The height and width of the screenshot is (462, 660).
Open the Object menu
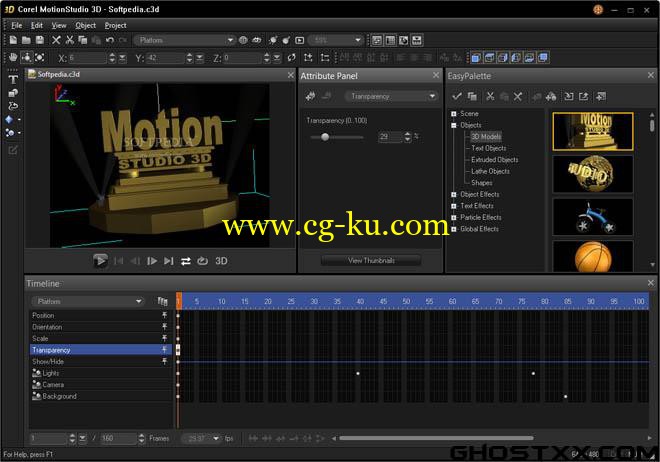[85, 25]
